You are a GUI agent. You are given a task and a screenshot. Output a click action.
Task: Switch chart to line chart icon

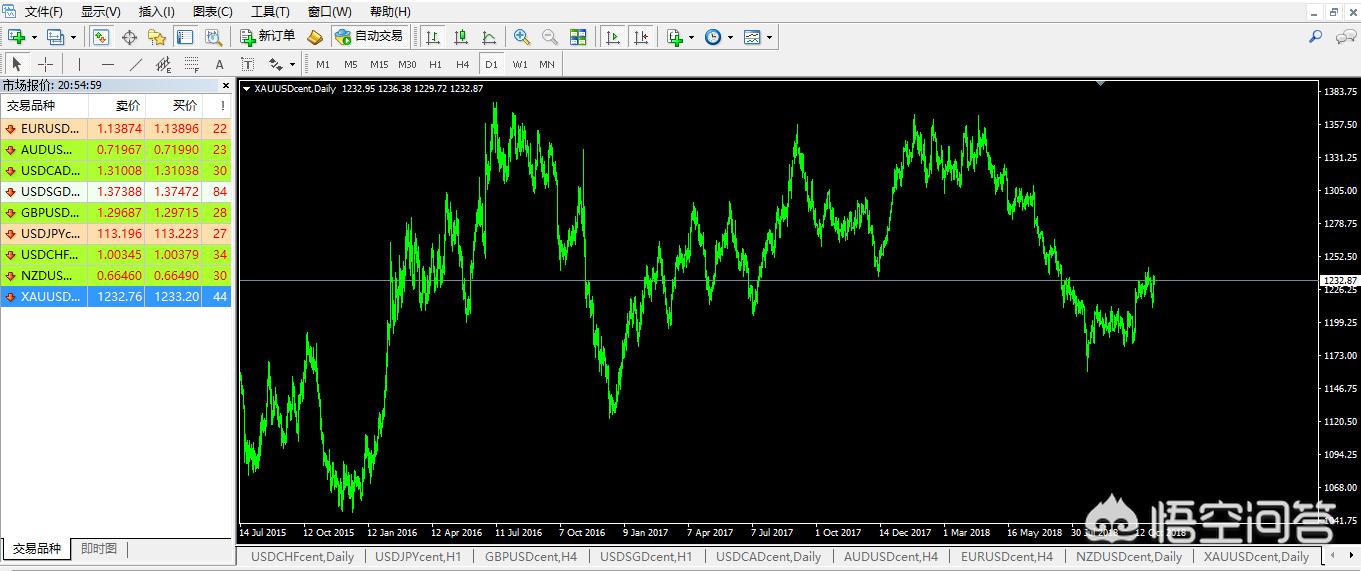pyautogui.click(x=489, y=37)
